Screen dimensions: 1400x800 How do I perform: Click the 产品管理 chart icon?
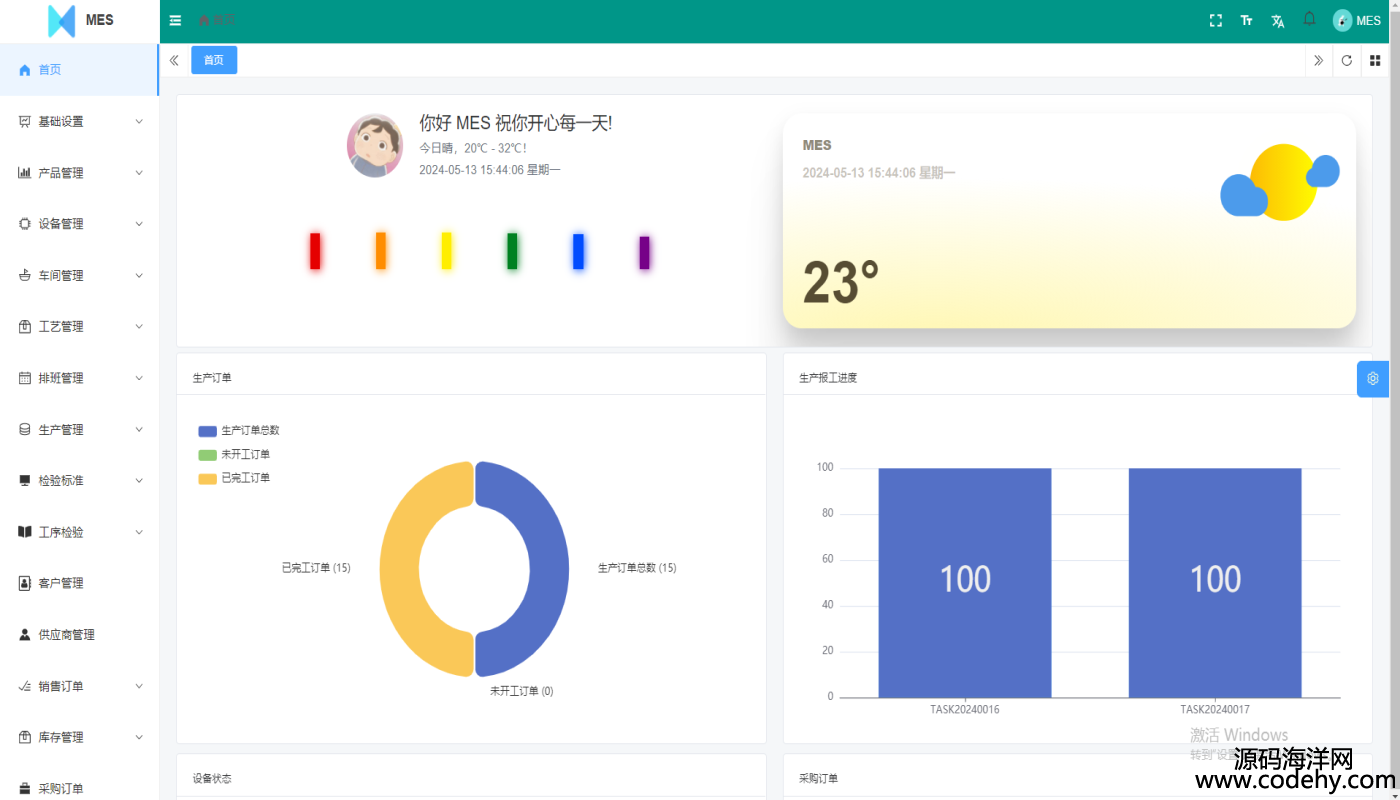click(x=25, y=173)
